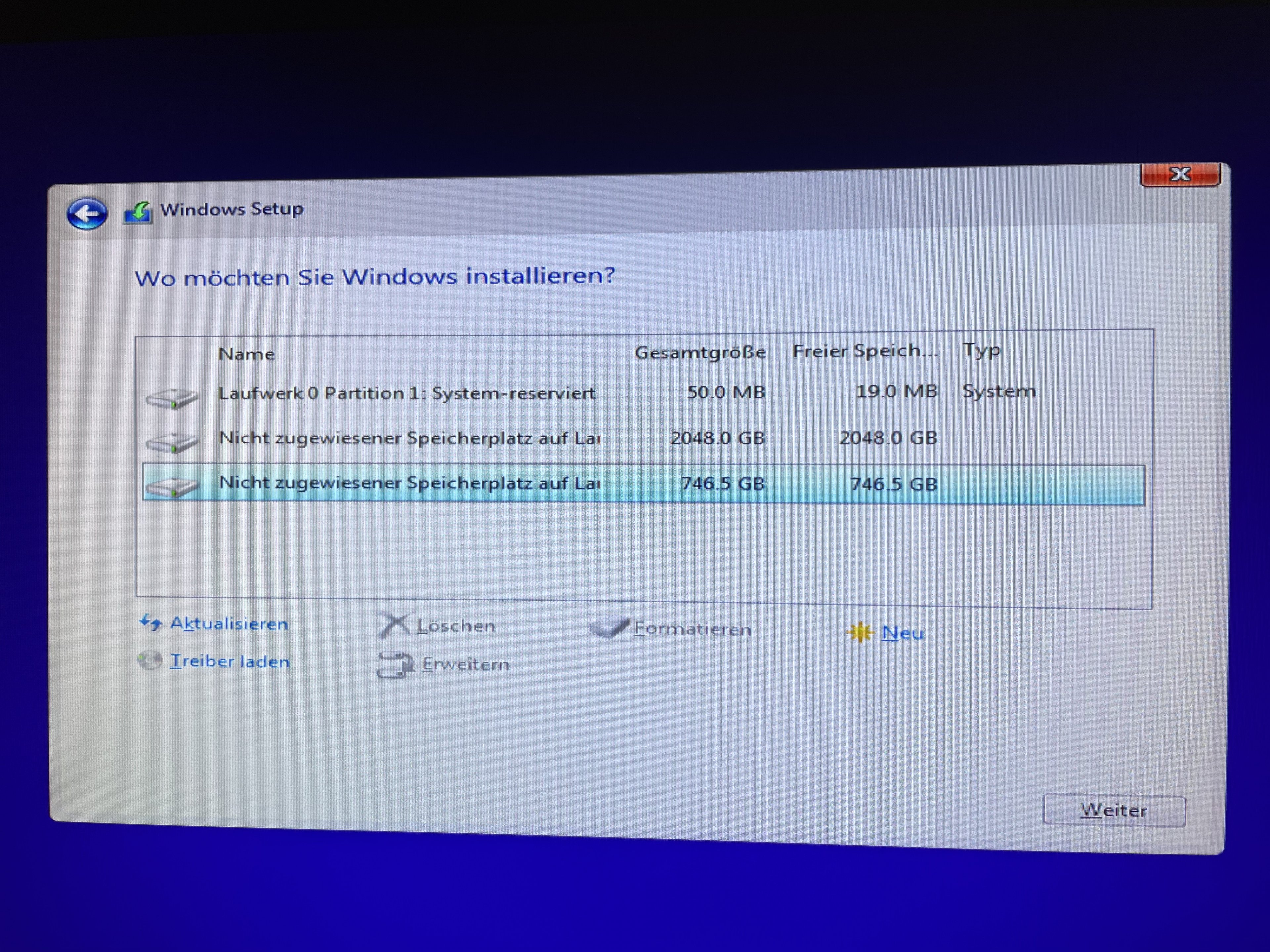The width and height of the screenshot is (1270, 952).
Task: Click drive icon for System-reserviert partition
Action: coord(172,398)
